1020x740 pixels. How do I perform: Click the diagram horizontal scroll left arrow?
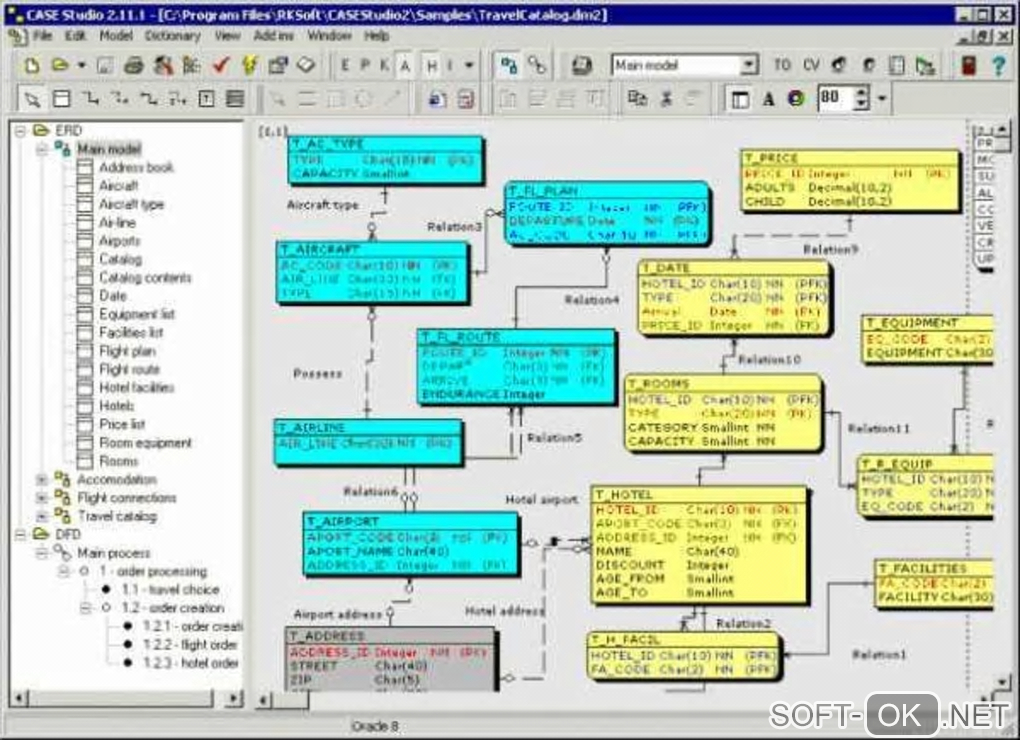[x=263, y=700]
